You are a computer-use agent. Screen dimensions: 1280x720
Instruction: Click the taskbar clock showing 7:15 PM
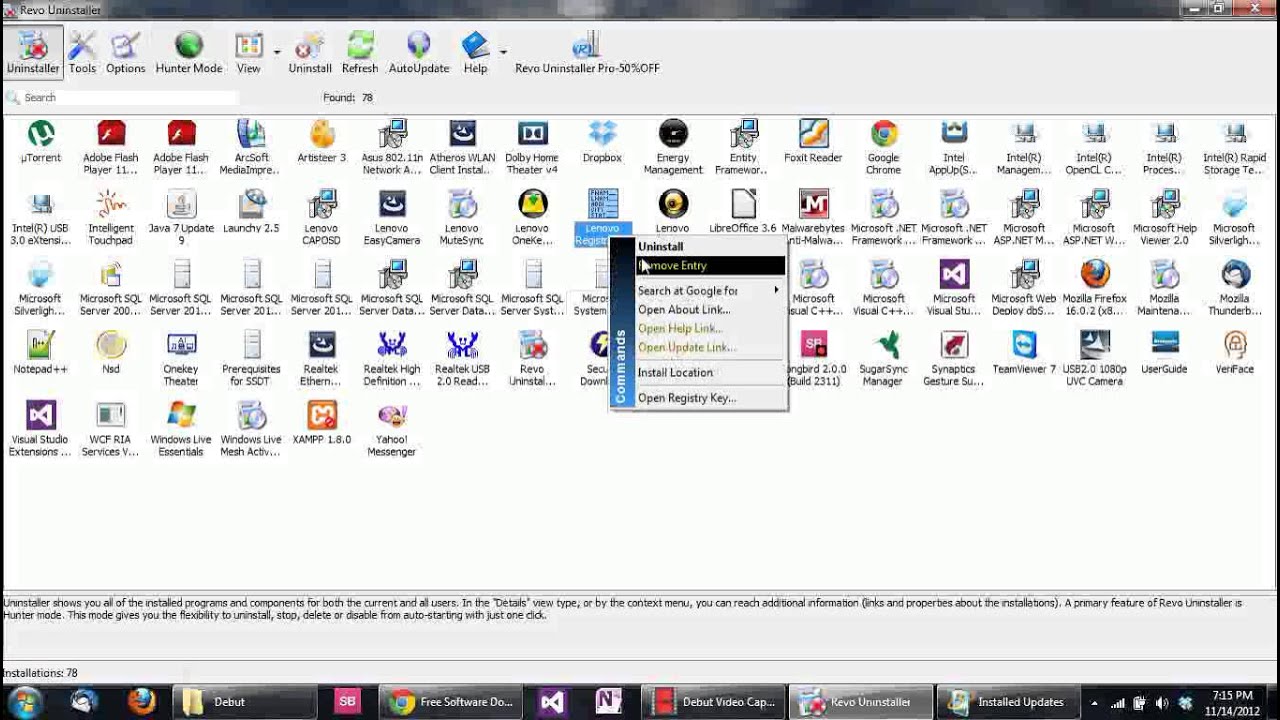pyautogui.click(x=1232, y=702)
